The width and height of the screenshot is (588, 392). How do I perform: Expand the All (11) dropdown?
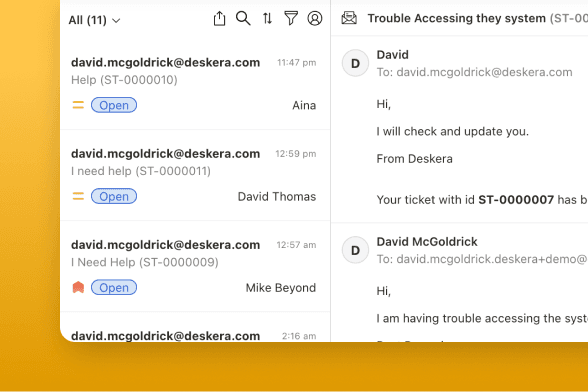(94, 20)
